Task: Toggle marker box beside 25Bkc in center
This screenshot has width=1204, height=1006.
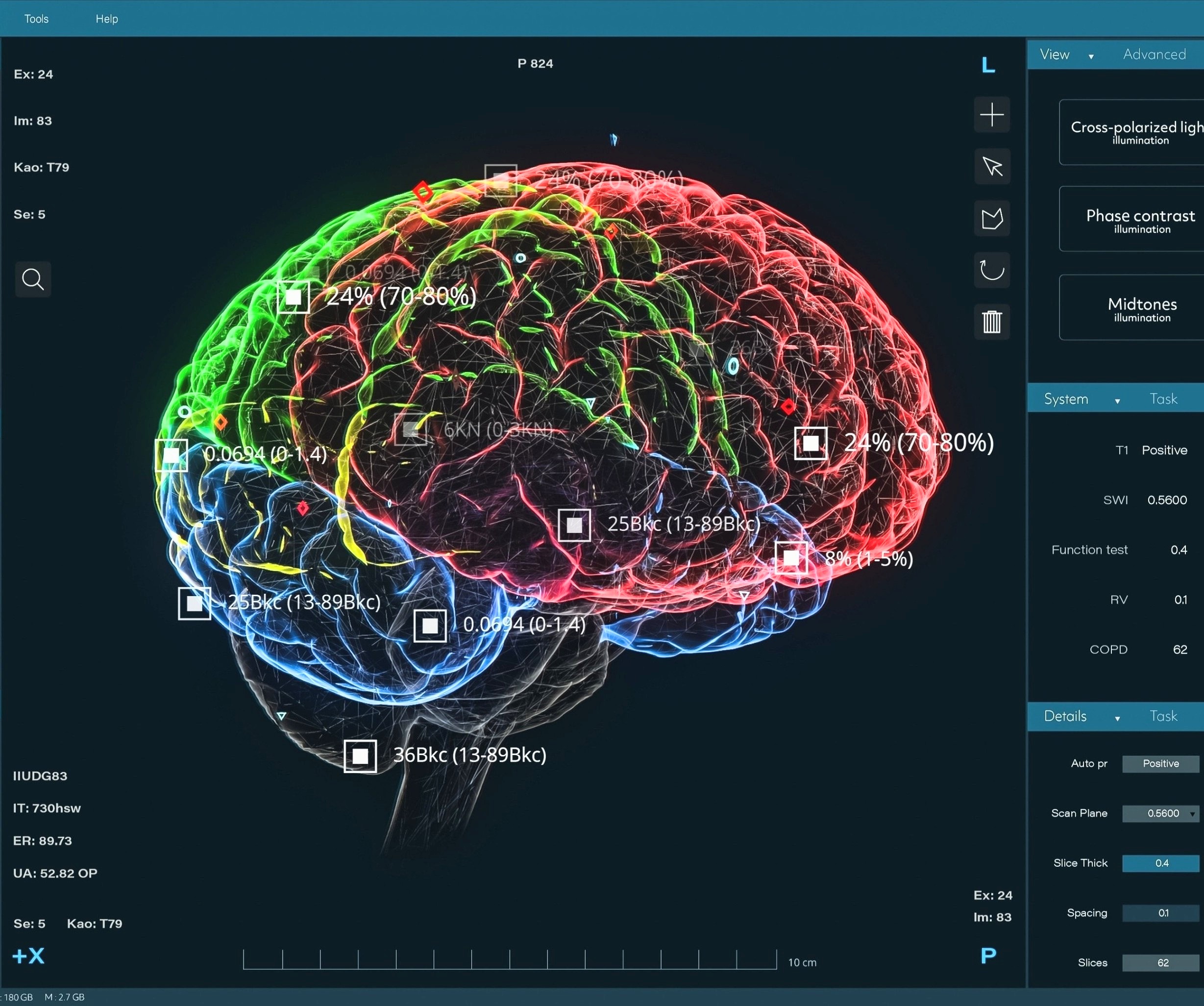Action: [x=574, y=525]
